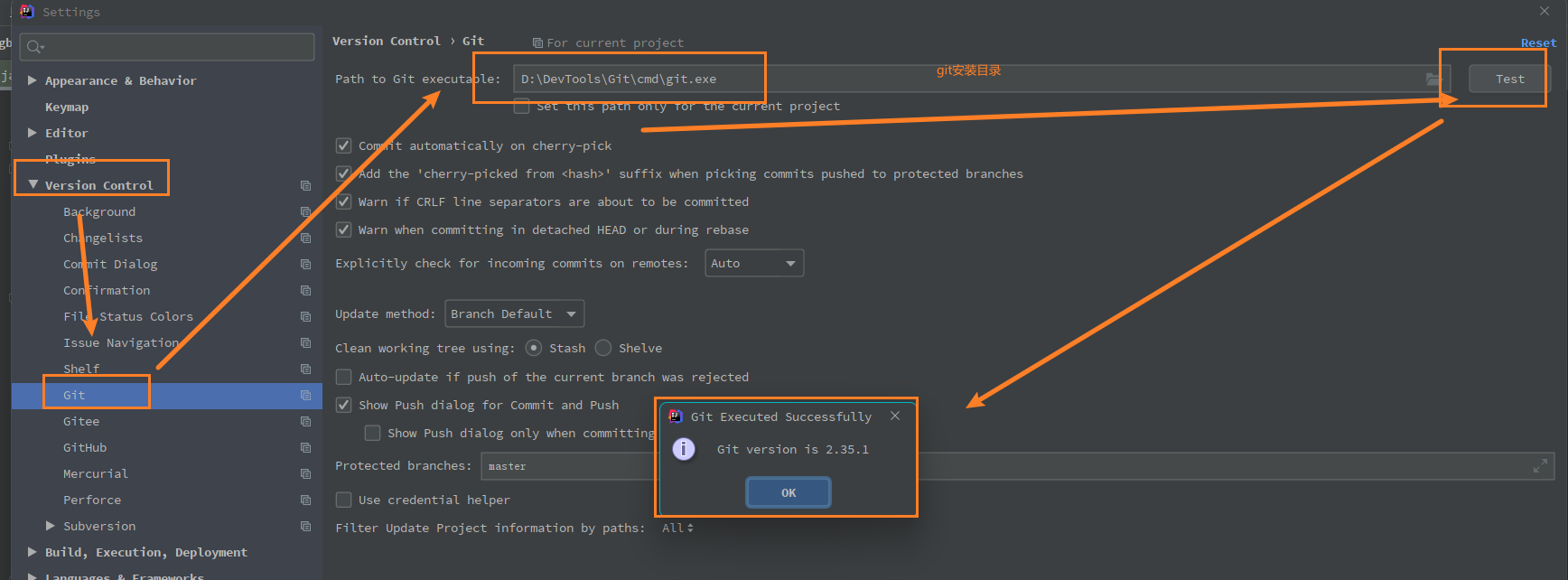Click into the settings search box

167,47
